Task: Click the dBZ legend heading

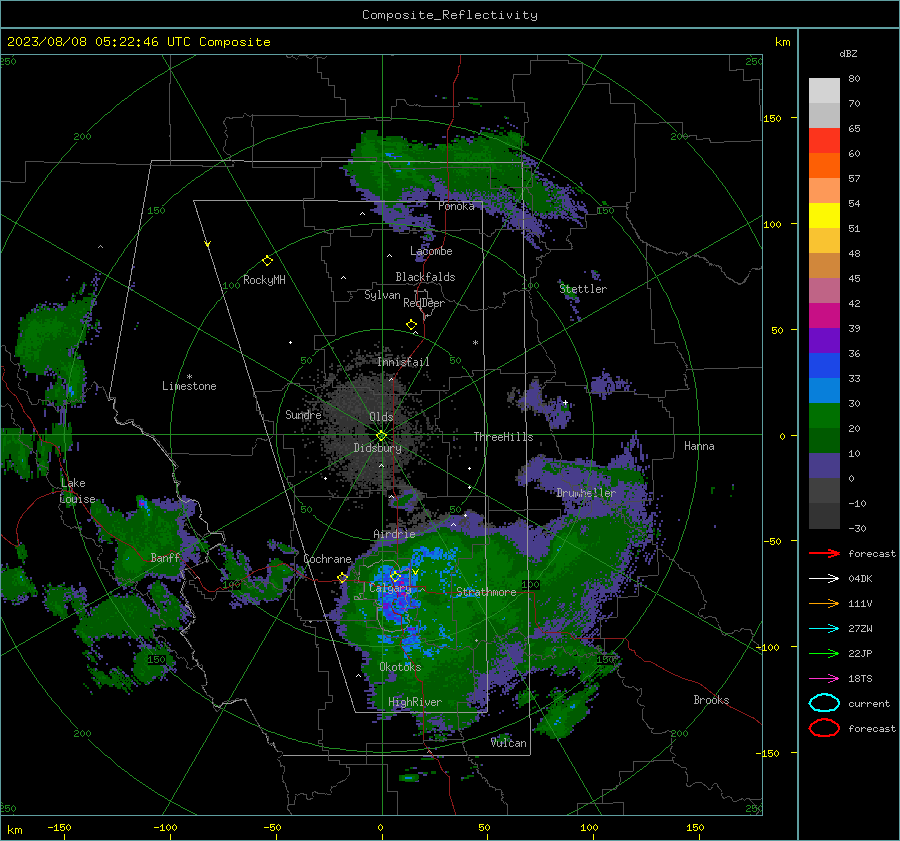Action: [x=848, y=53]
